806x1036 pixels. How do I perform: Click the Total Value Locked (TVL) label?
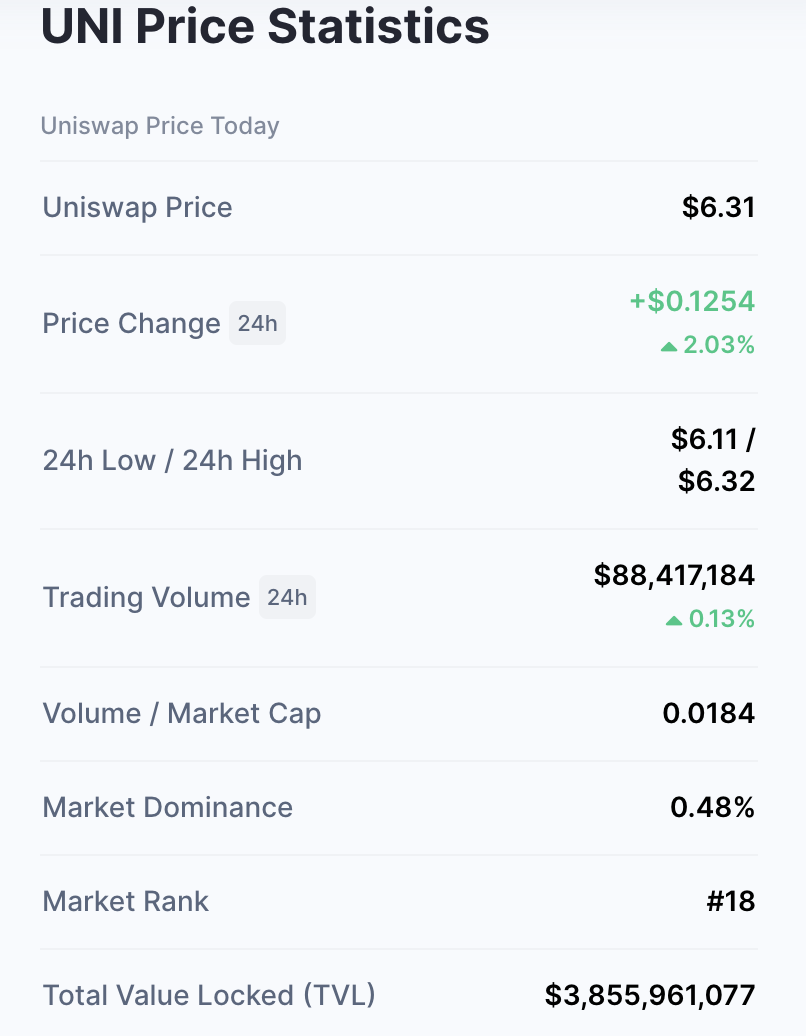[x=209, y=995]
